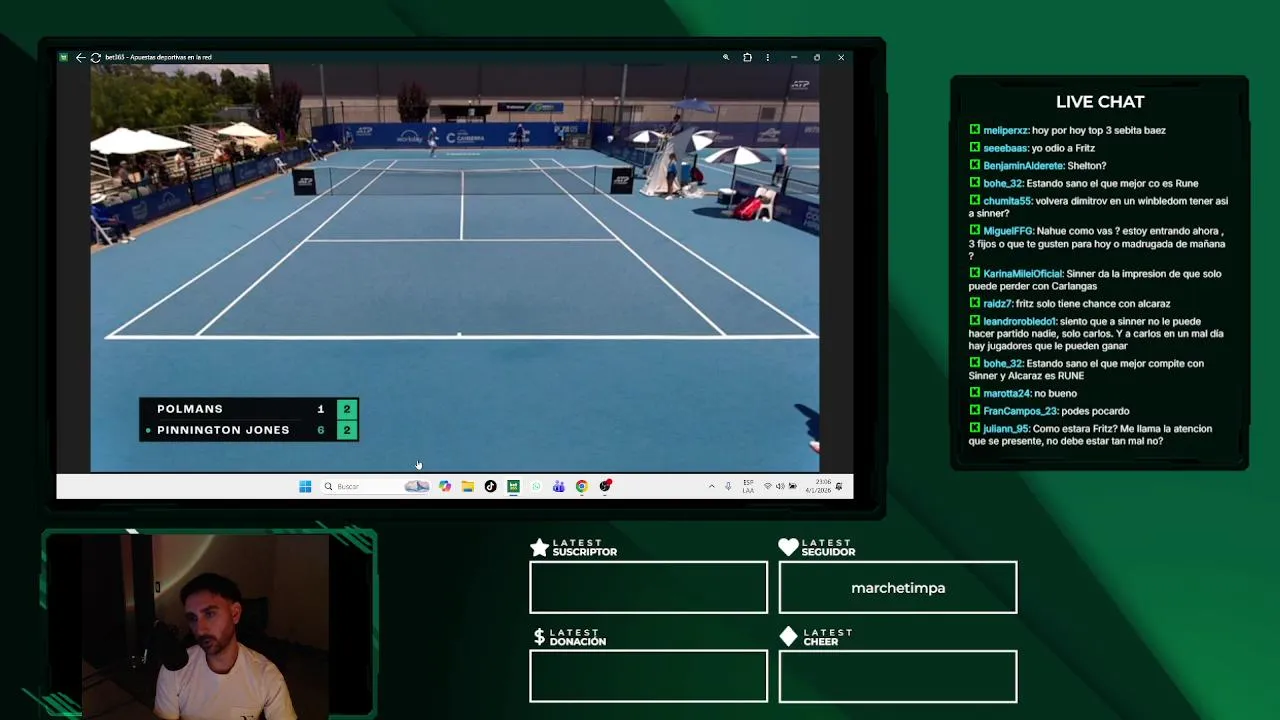Click the tennis match video stream
This screenshot has height=720, width=1280.
pyautogui.click(x=455, y=268)
